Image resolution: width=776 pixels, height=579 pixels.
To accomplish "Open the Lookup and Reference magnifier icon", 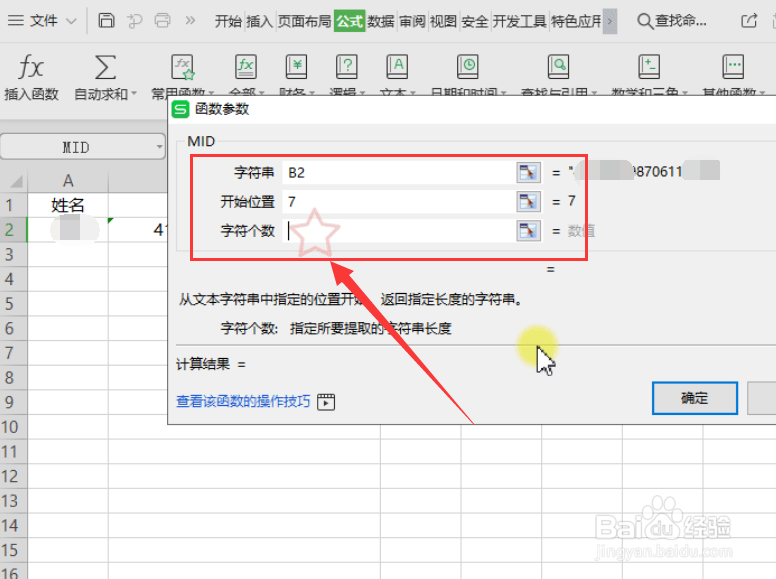I will tap(558, 67).
